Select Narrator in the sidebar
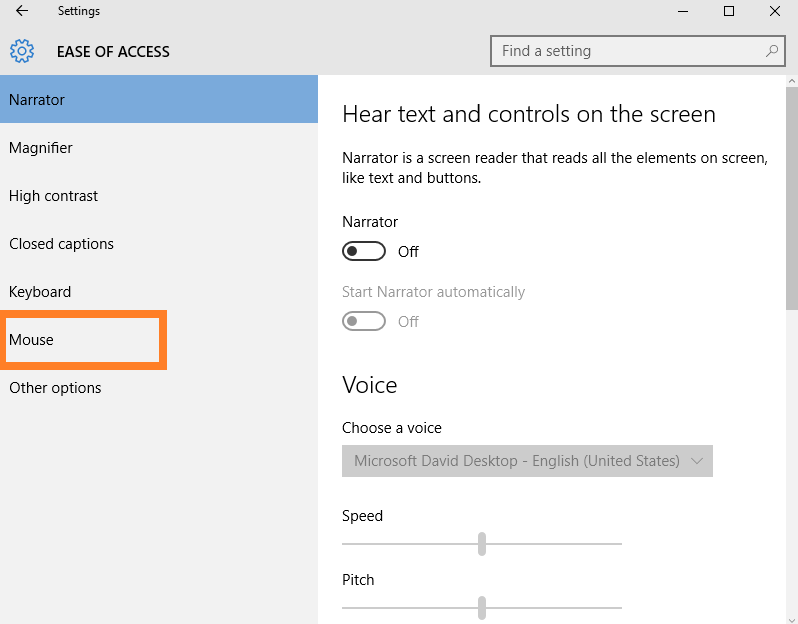 pyautogui.click(x=37, y=100)
